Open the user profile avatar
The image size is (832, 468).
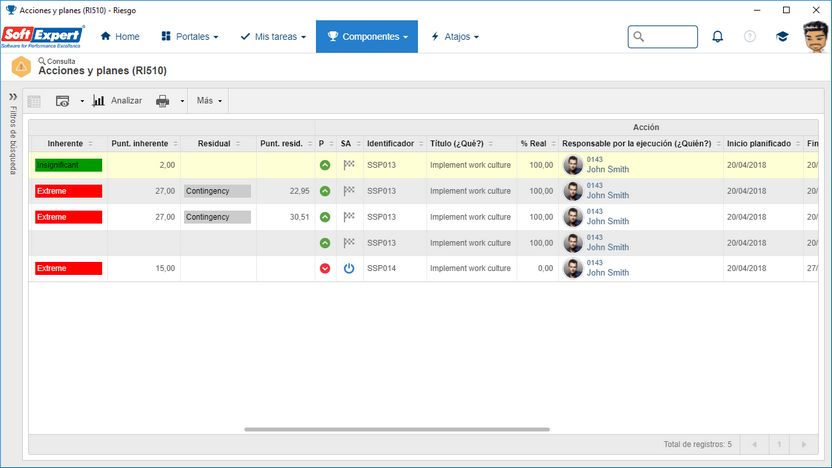pos(816,37)
